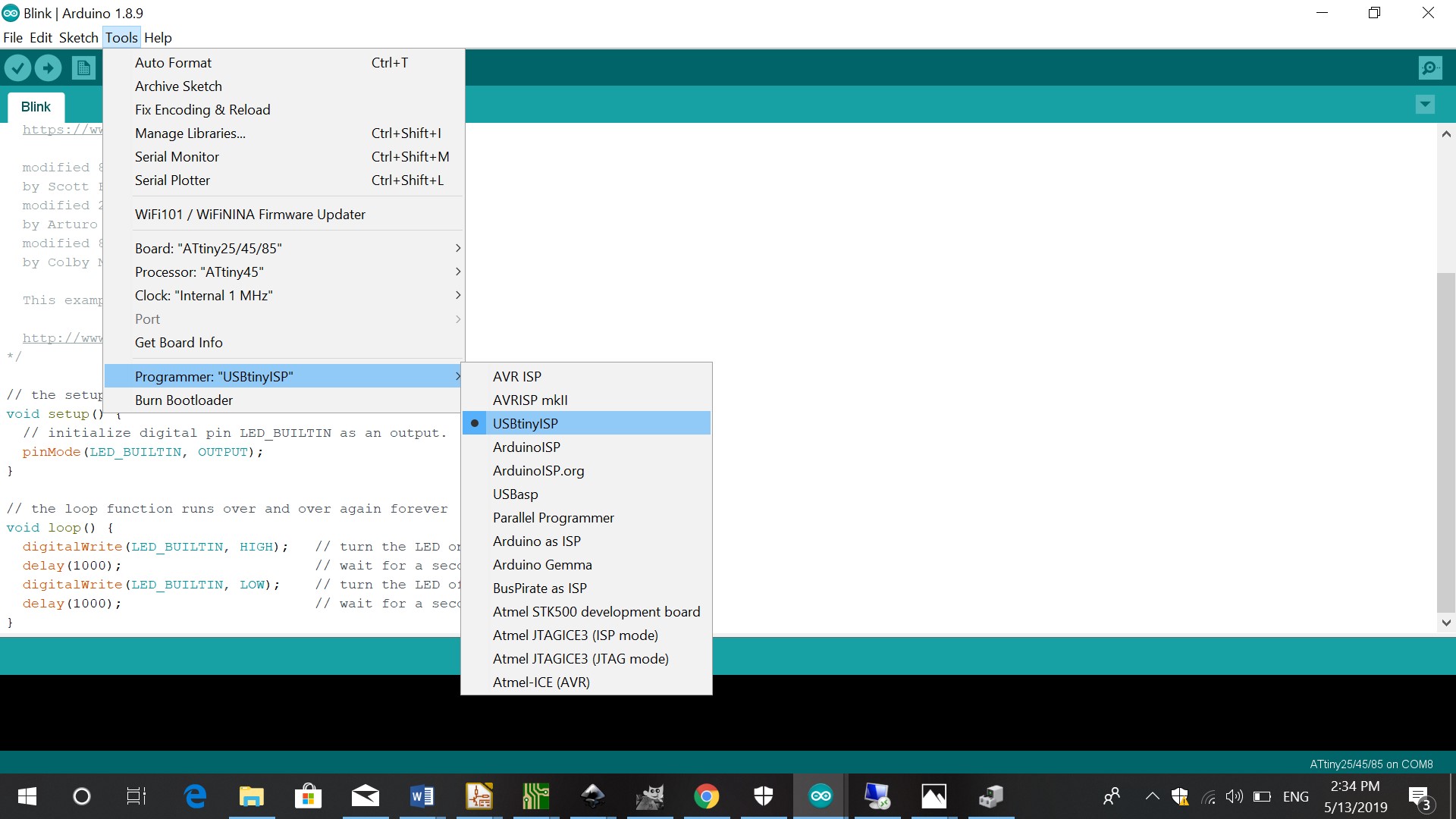Image resolution: width=1456 pixels, height=819 pixels.
Task: Click the Upload arrow toolbar icon
Action: [x=48, y=68]
